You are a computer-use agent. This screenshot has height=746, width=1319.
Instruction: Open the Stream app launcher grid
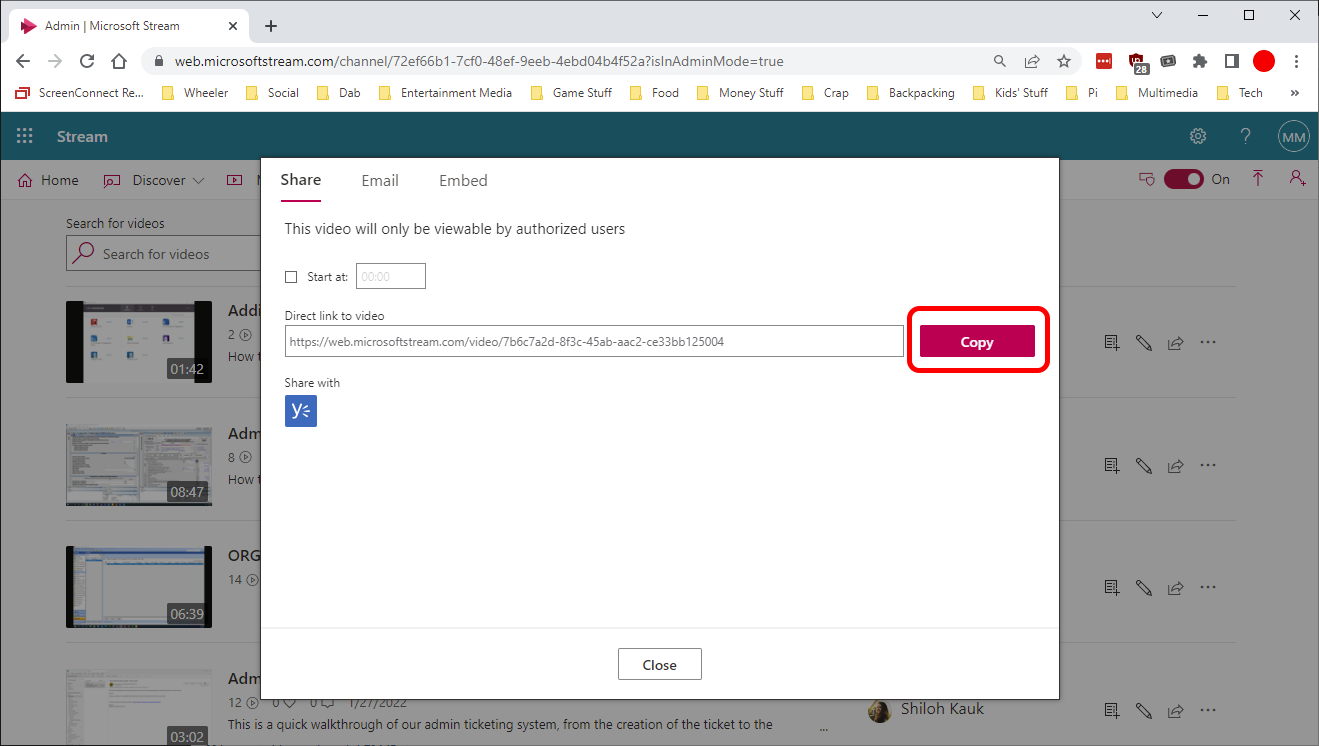coord(24,137)
